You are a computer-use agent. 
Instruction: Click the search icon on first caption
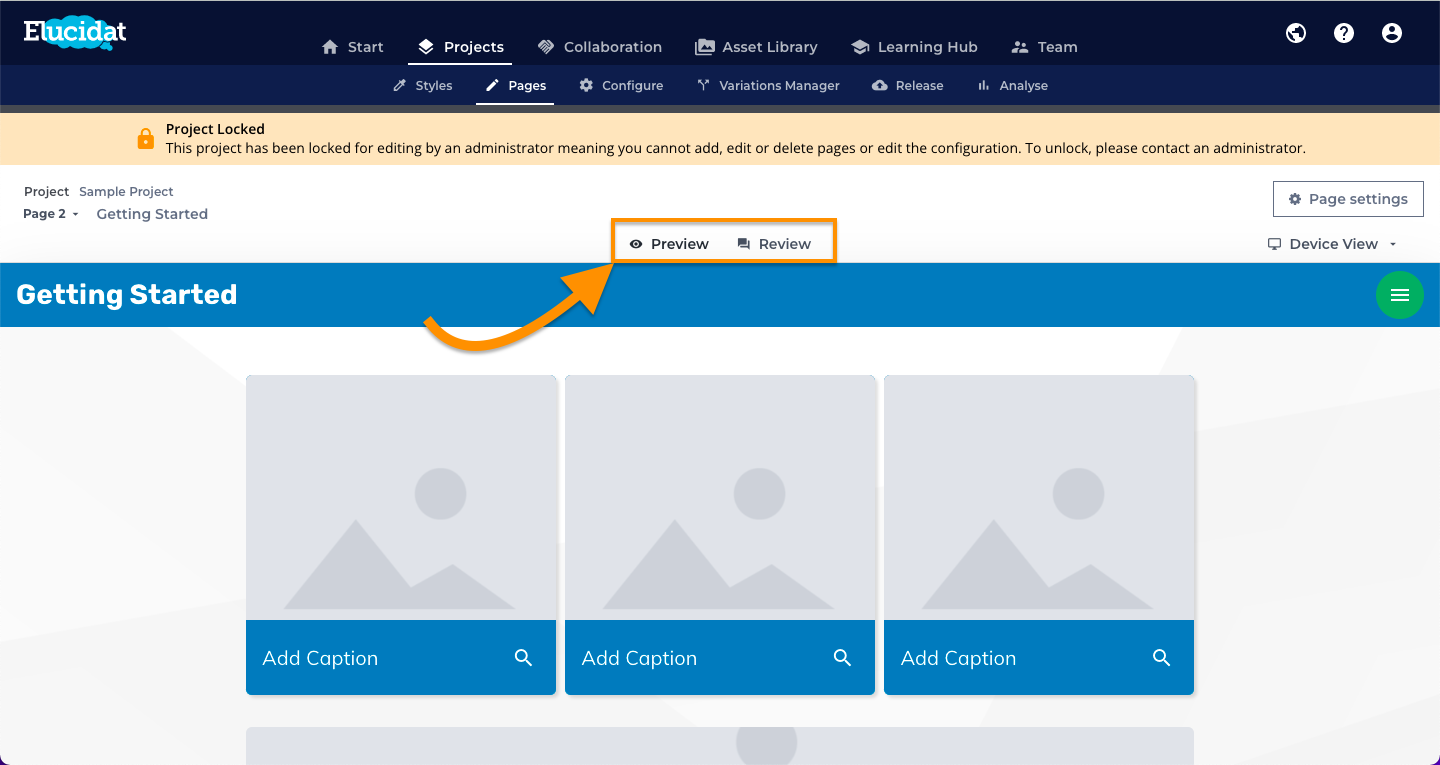click(x=524, y=657)
